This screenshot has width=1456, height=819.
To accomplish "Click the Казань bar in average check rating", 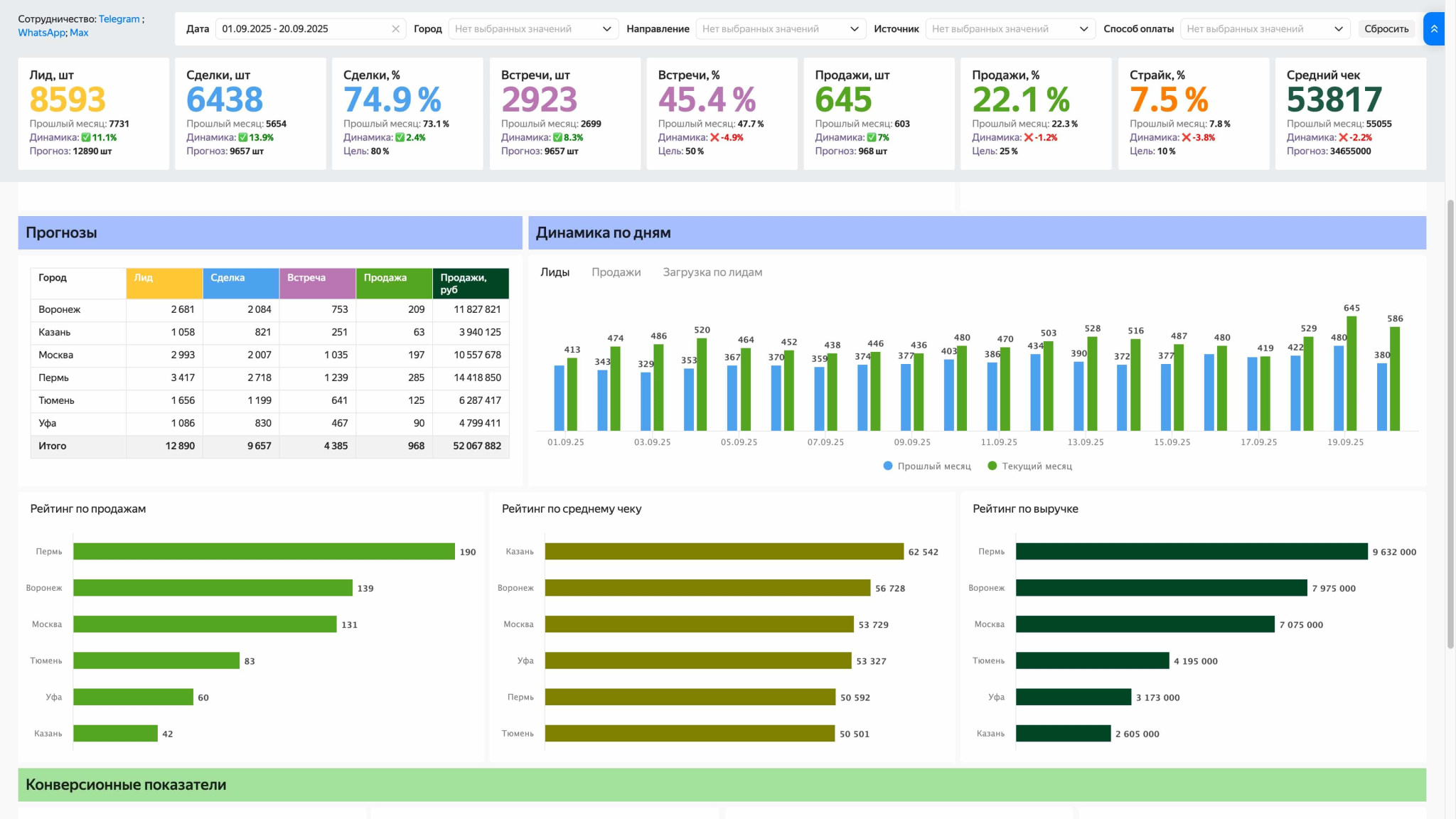I will tap(724, 552).
